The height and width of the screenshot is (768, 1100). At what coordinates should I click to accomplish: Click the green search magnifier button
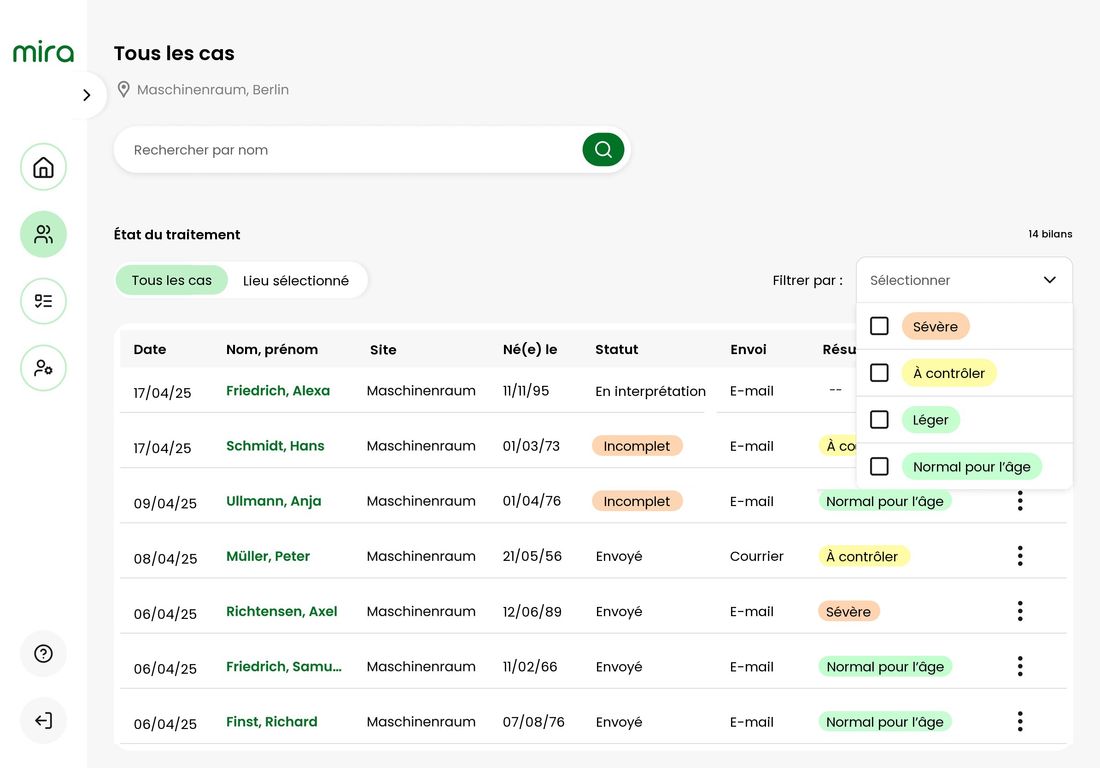click(603, 149)
